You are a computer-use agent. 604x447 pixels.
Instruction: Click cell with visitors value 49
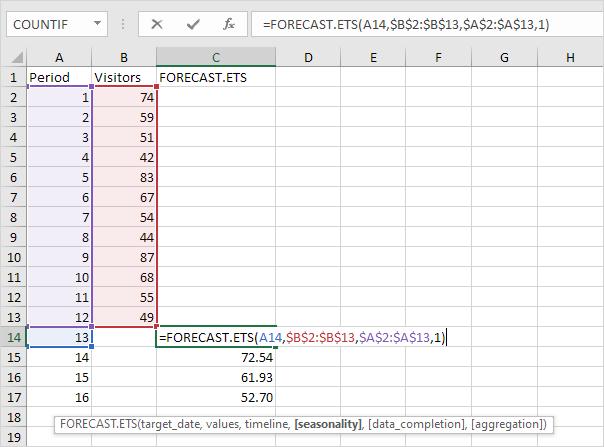(124, 317)
